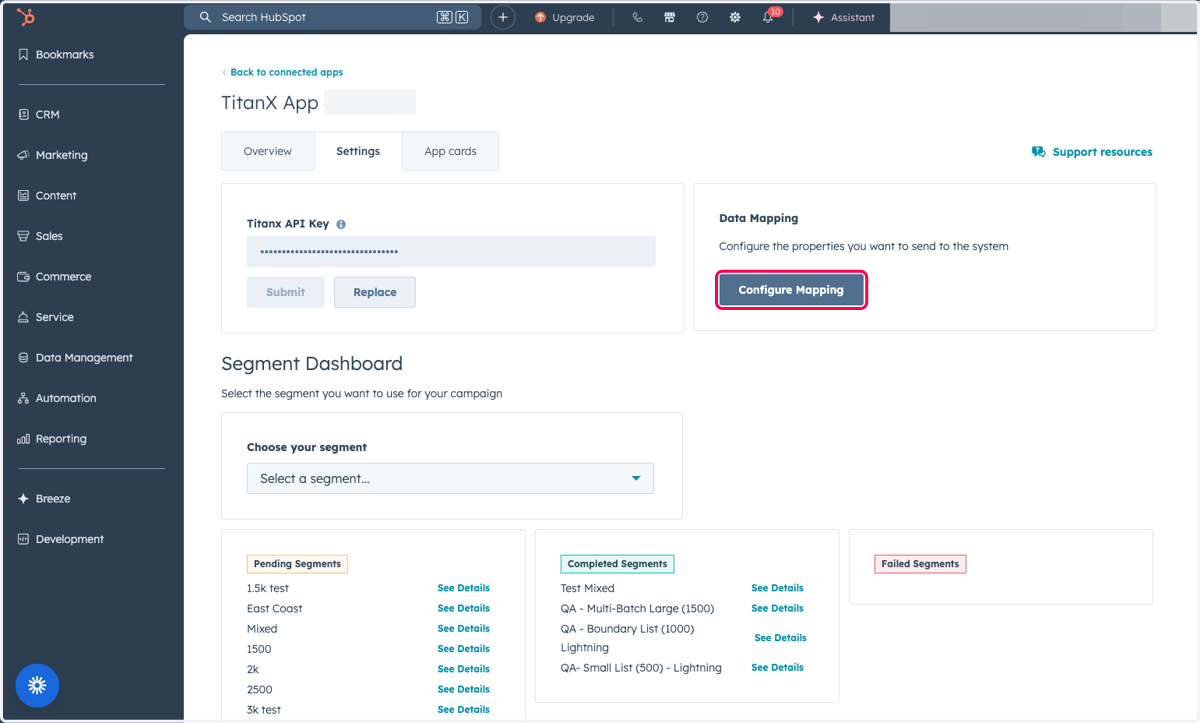Screen dimensions: 1200x723
Task: Switch to the Overview tab
Action: [x=268, y=151]
